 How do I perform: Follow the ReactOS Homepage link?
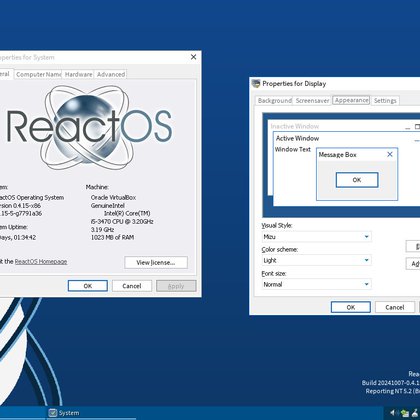pos(41,262)
